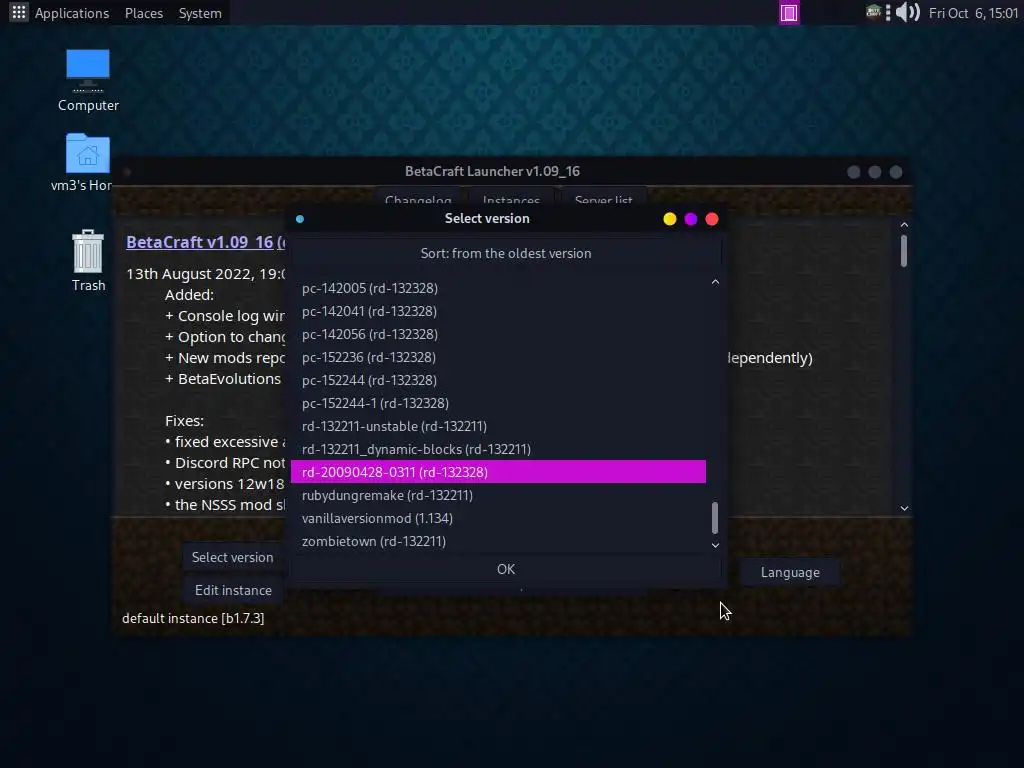Click version list scrollbar down arrow

tap(715, 545)
